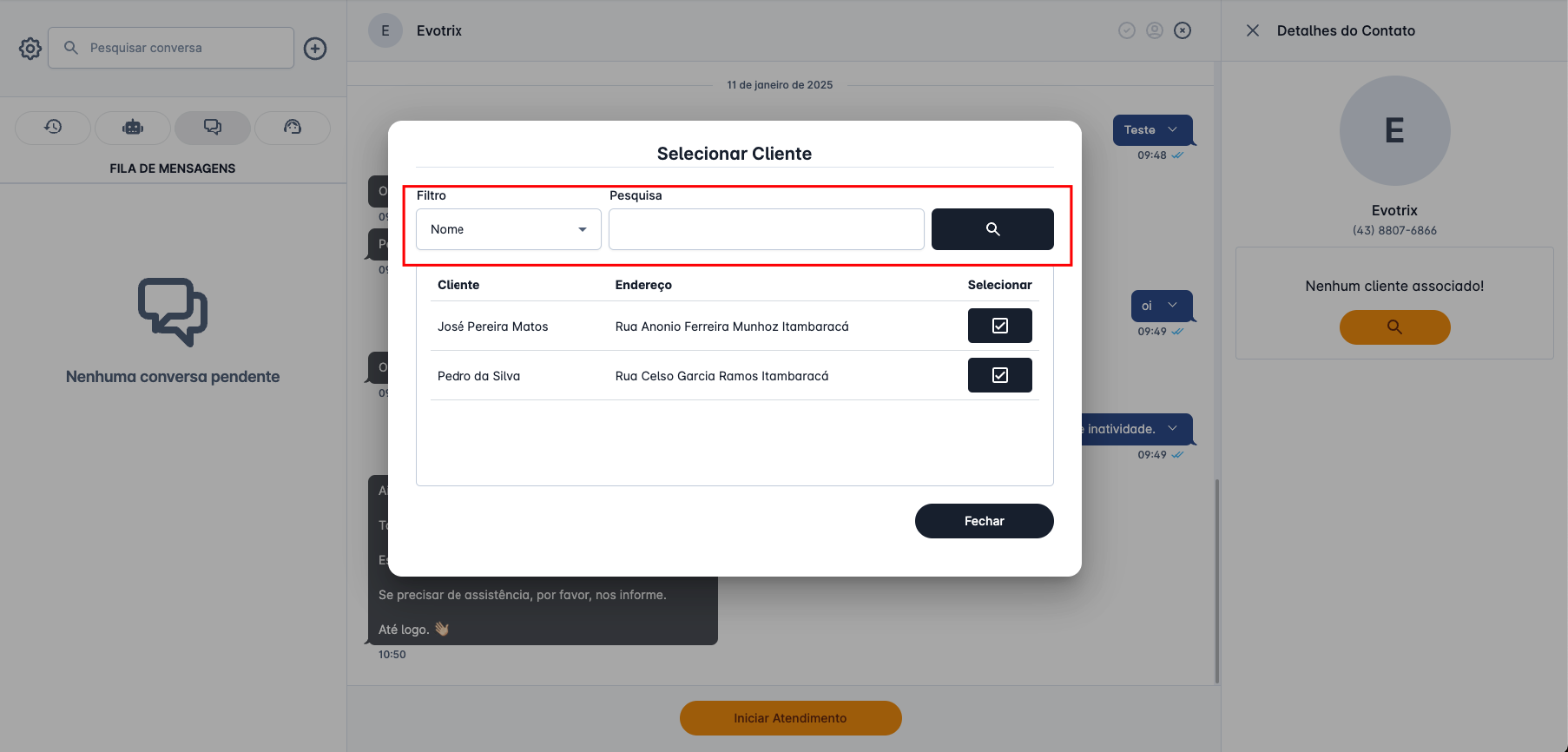Select client José Pereira Matos checkbox
Viewport: 1568px width, 752px height.
[999, 326]
